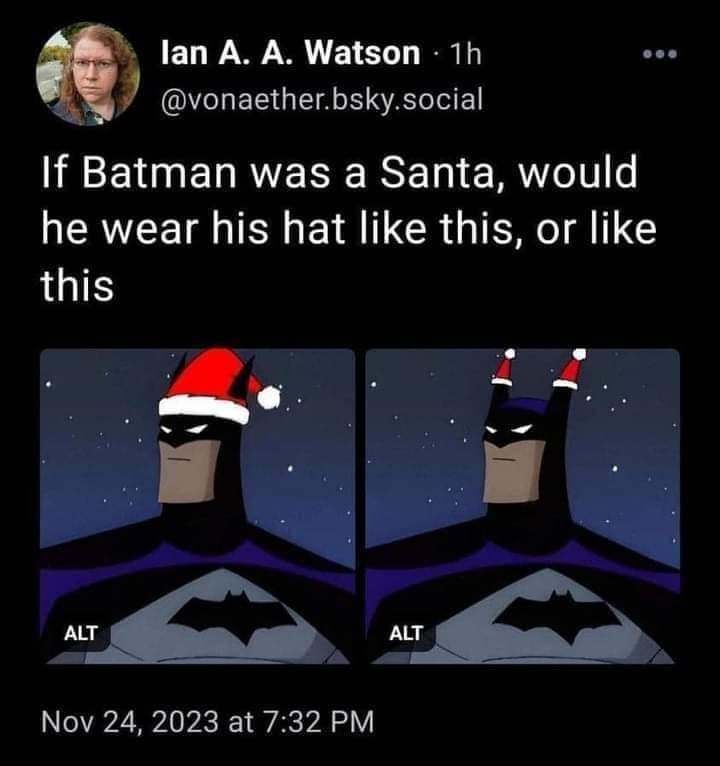The width and height of the screenshot is (720, 766).
Task: Show ALT text for the left image
Action: (80, 632)
